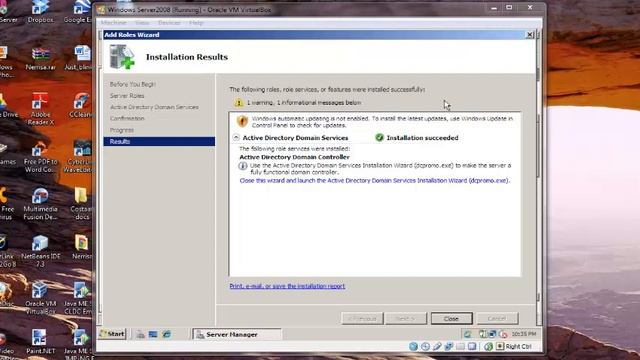
Task: Open the Costs docs folder icon
Action: pos(81,204)
